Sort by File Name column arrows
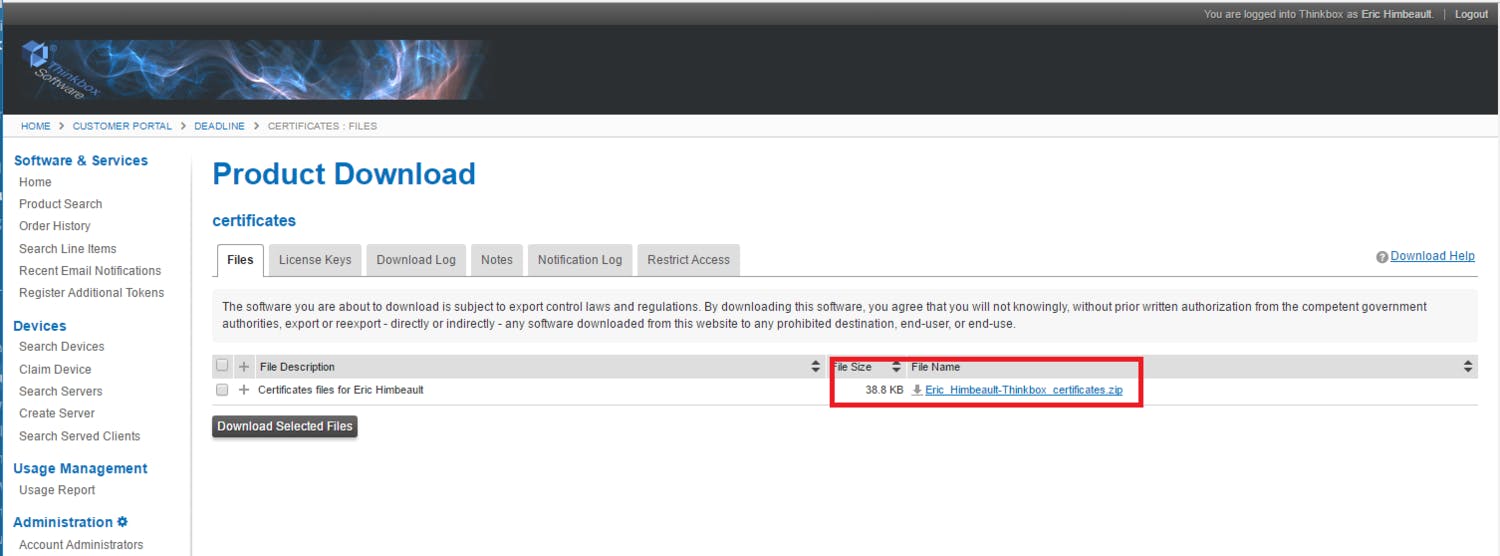The height and width of the screenshot is (556, 1500). tap(1468, 367)
